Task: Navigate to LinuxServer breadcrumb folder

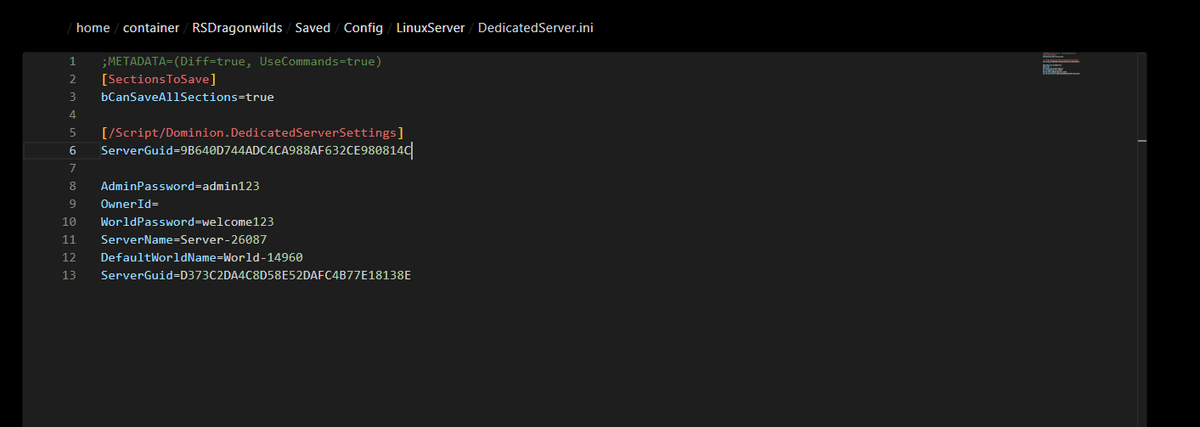Action: (x=430, y=27)
